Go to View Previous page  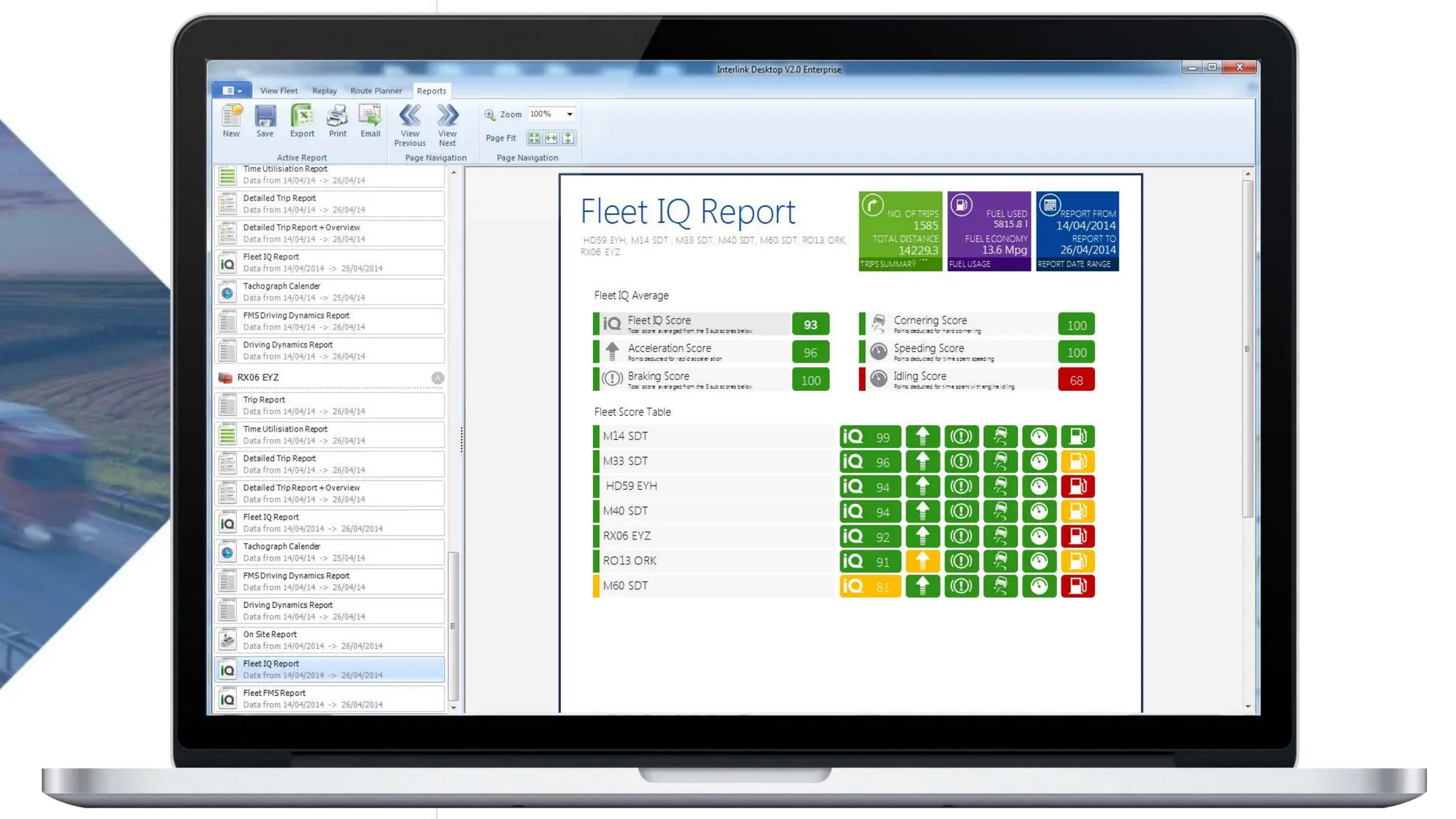coord(409,117)
